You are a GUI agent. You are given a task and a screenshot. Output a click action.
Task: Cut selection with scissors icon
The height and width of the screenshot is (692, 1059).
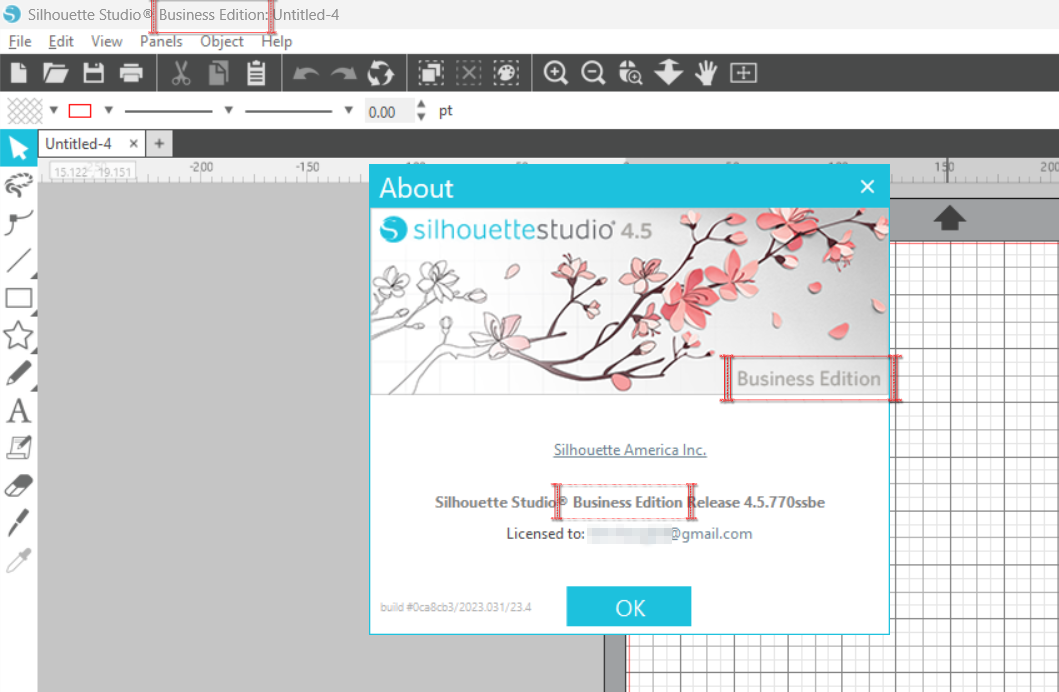click(x=180, y=73)
